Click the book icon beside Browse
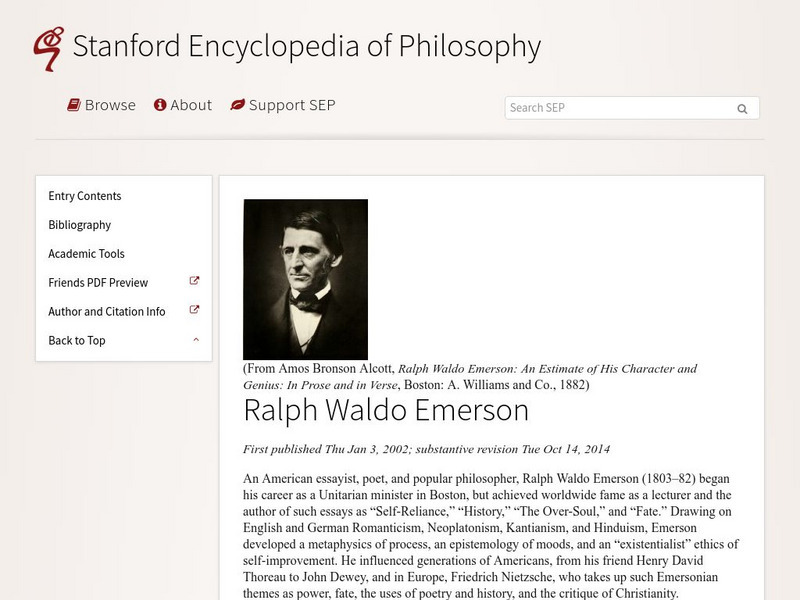Screen dimensions: 800x600 [x=74, y=105]
